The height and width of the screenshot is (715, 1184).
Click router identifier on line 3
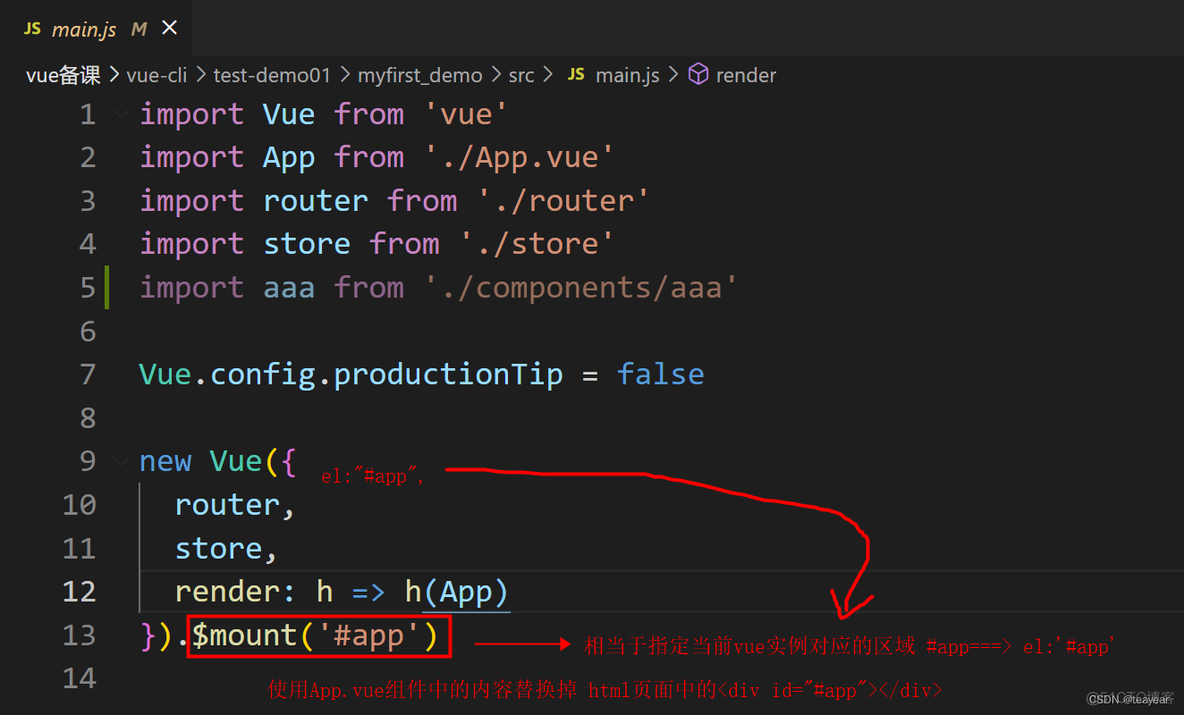coord(316,202)
